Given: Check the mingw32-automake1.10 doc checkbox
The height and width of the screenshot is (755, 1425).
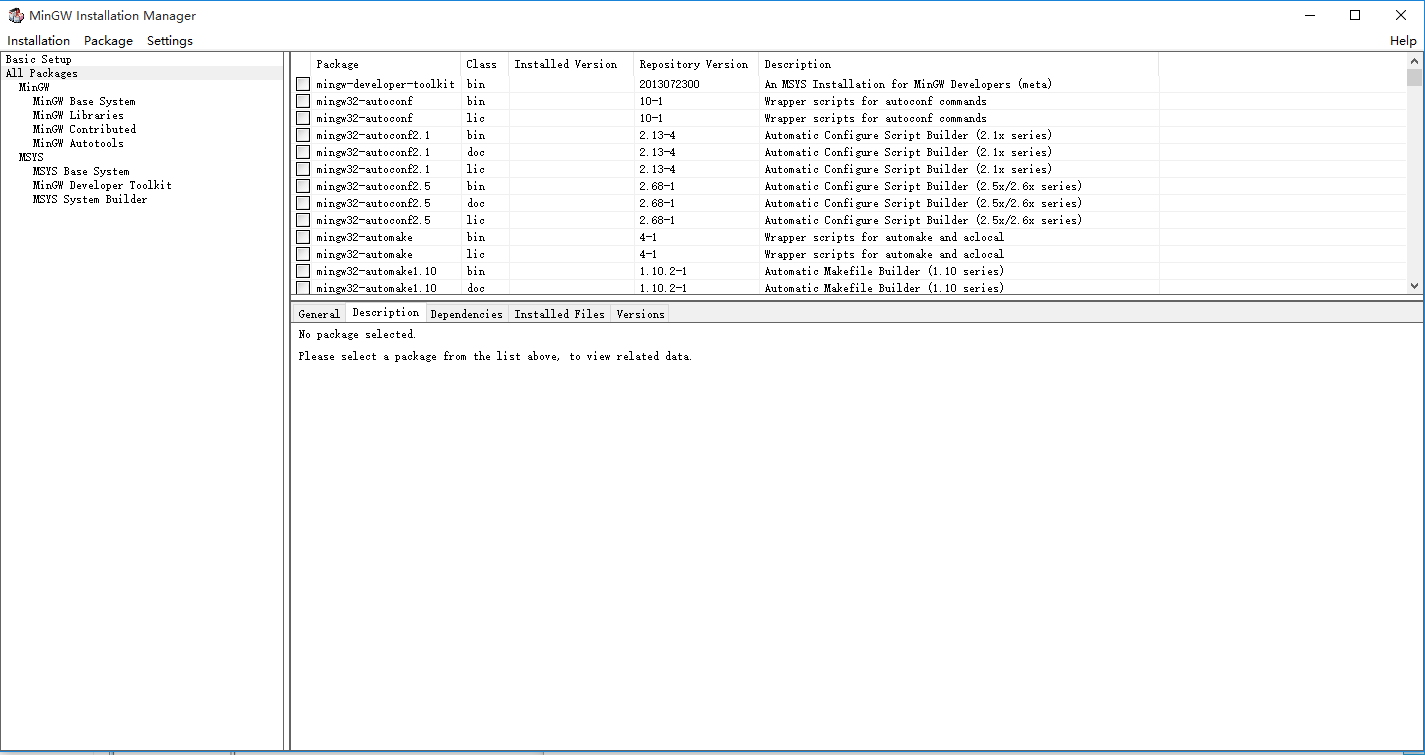Looking at the screenshot, I should coord(302,288).
